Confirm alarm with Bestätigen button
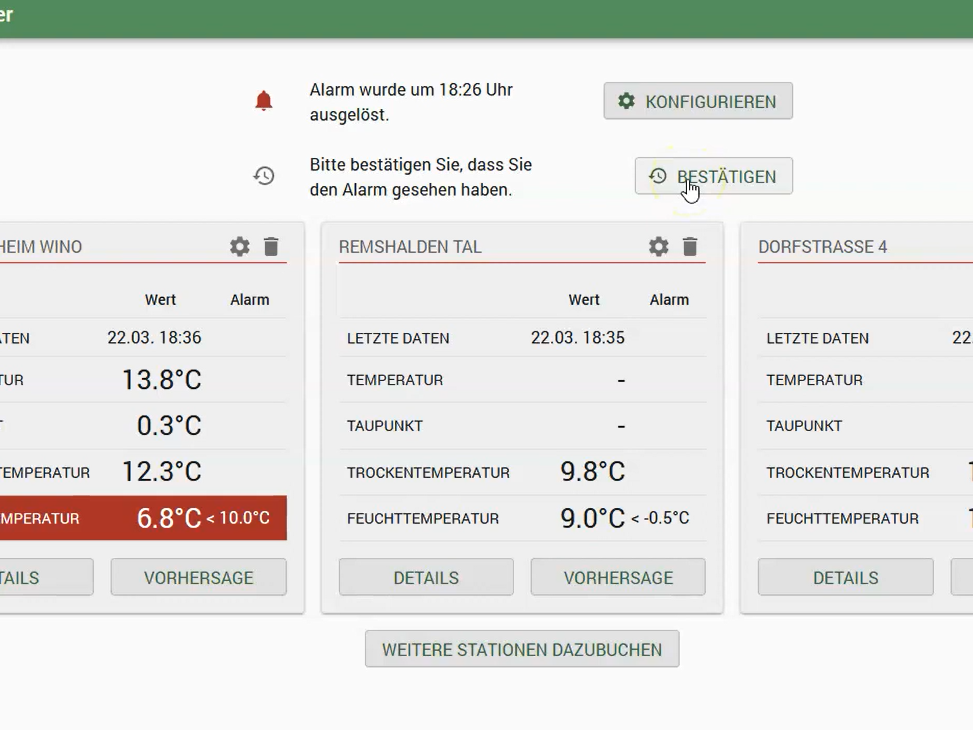The width and height of the screenshot is (973, 730). point(714,176)
